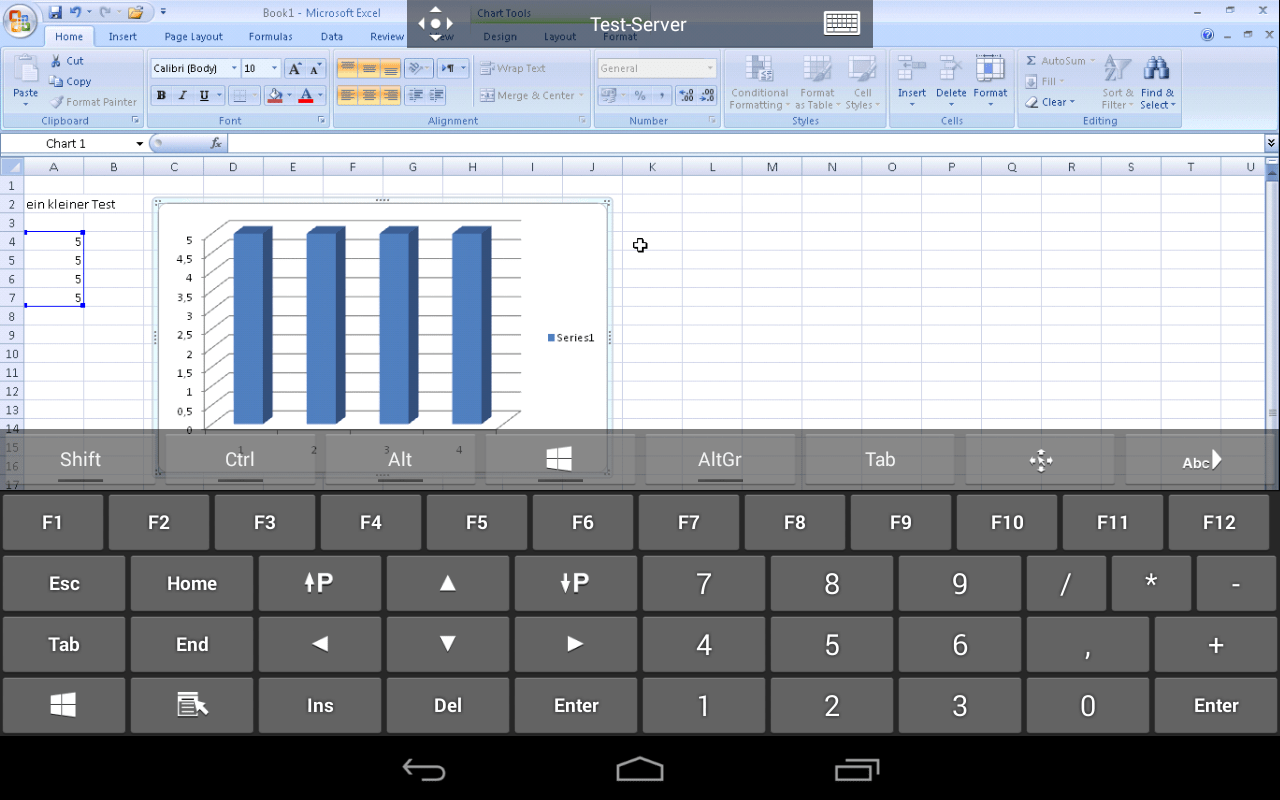Image resolution: width=1280 pixels, height=800 pixels.
Task: Tap the keyboard icon beside Test-Server
Action: pyautogui.click(x=842, y=23)
